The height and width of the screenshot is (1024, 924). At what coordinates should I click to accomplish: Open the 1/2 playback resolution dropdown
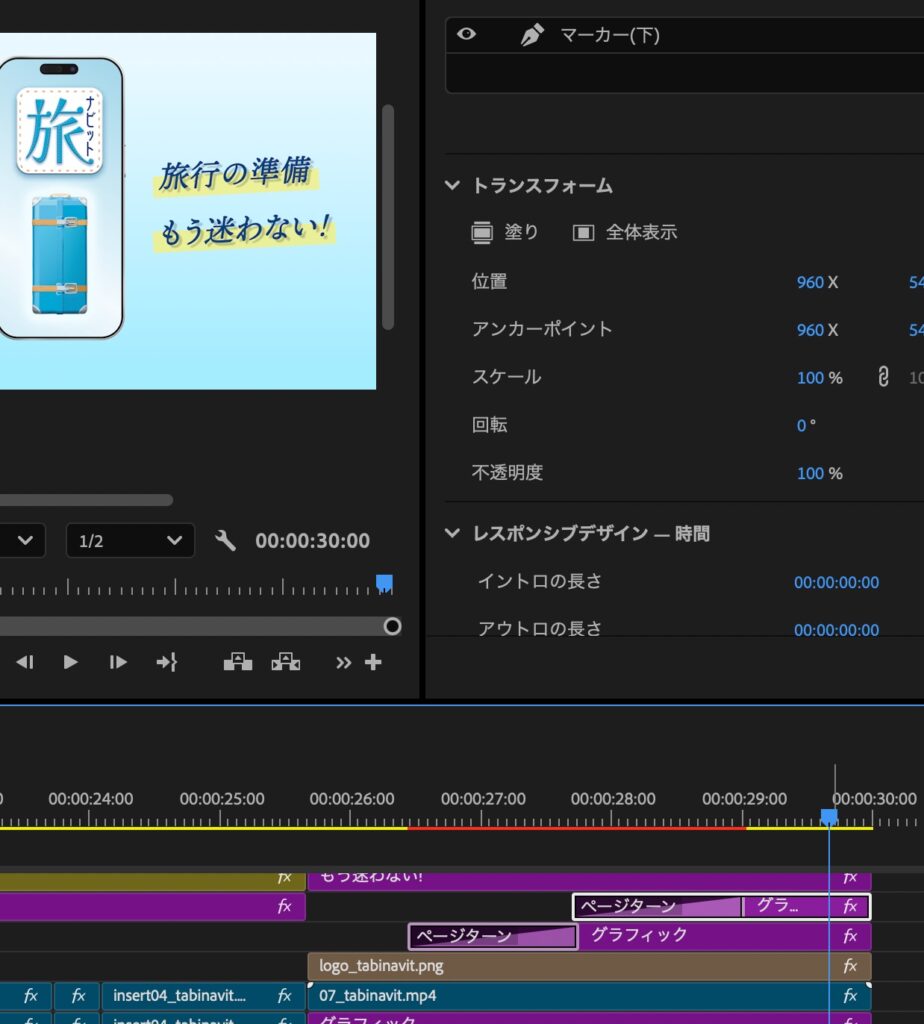[x=130, y=541]
